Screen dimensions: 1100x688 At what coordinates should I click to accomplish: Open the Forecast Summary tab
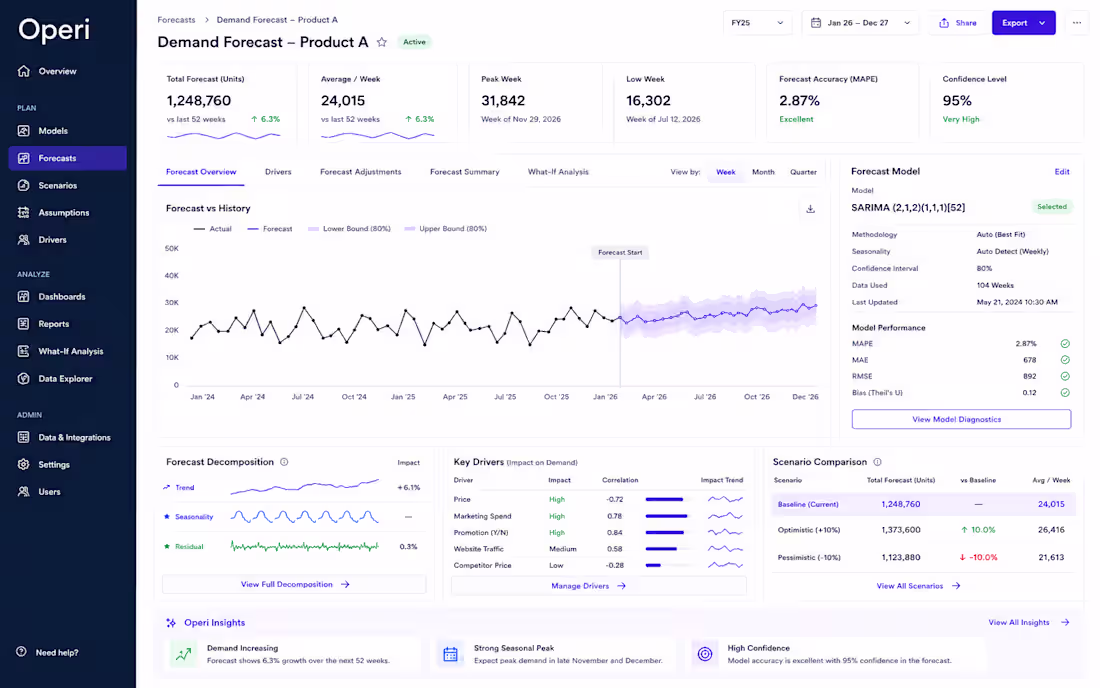click(x=464, y=172)
